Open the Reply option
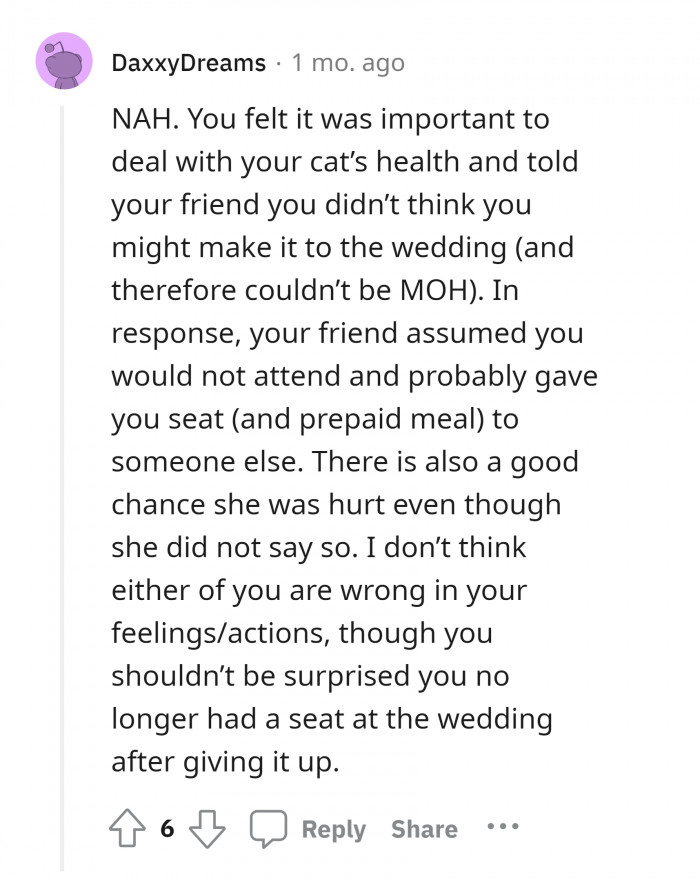 pyautogui.click(x=333, y=828)
